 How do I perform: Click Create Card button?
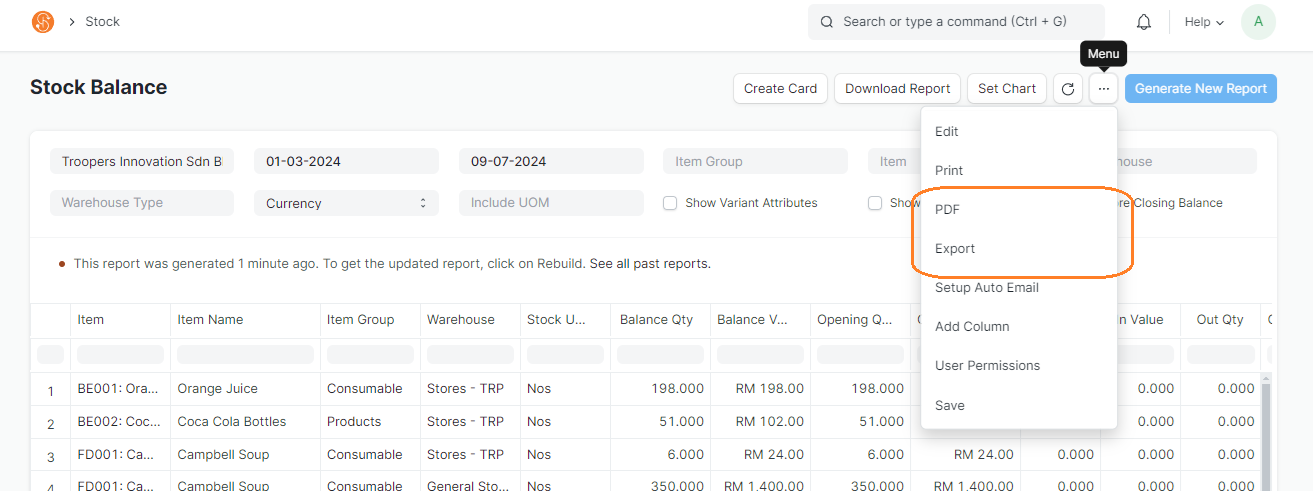coord(781,88)
